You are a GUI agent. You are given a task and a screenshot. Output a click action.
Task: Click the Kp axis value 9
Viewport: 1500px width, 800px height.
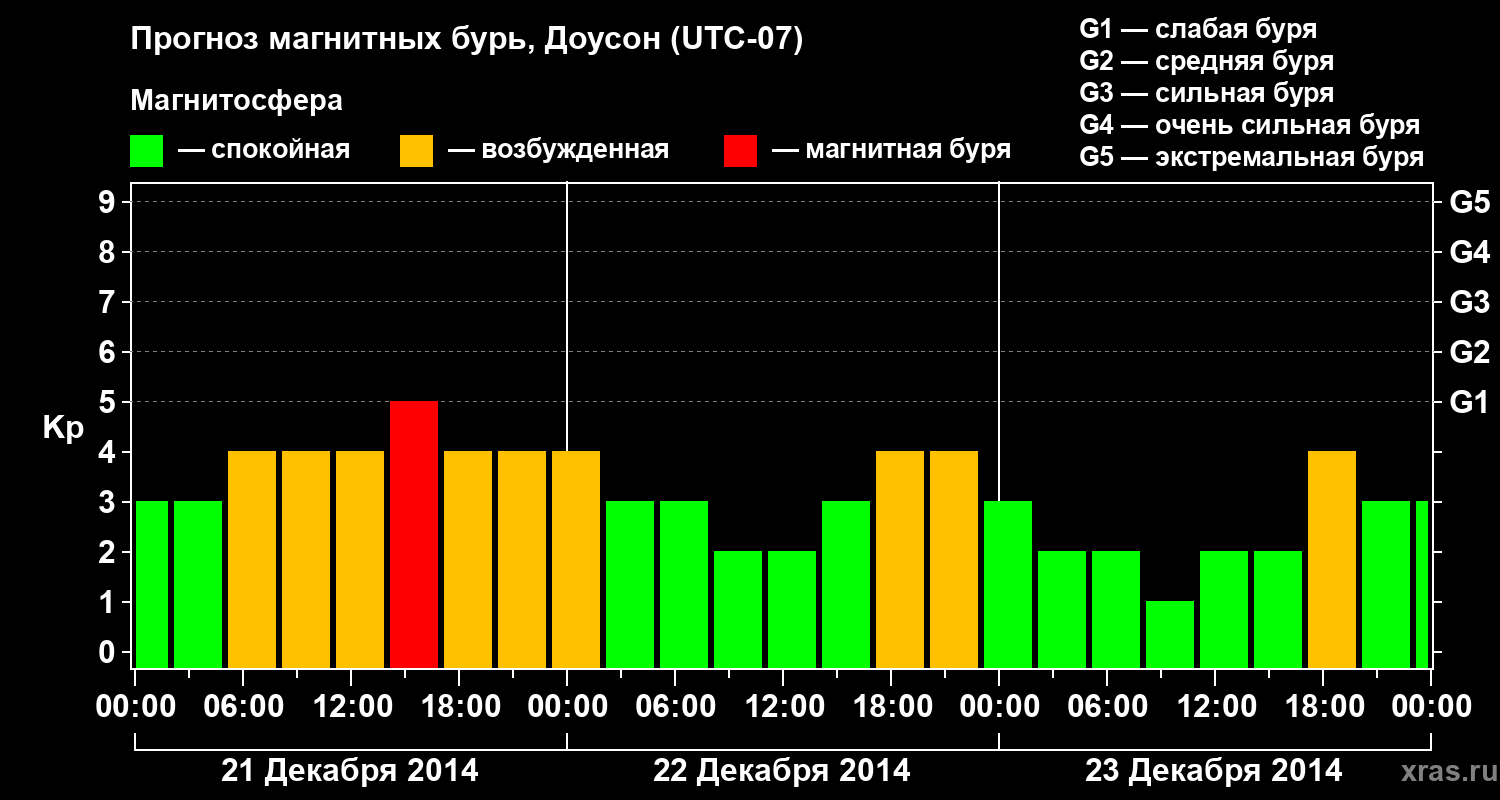[109, 202]
